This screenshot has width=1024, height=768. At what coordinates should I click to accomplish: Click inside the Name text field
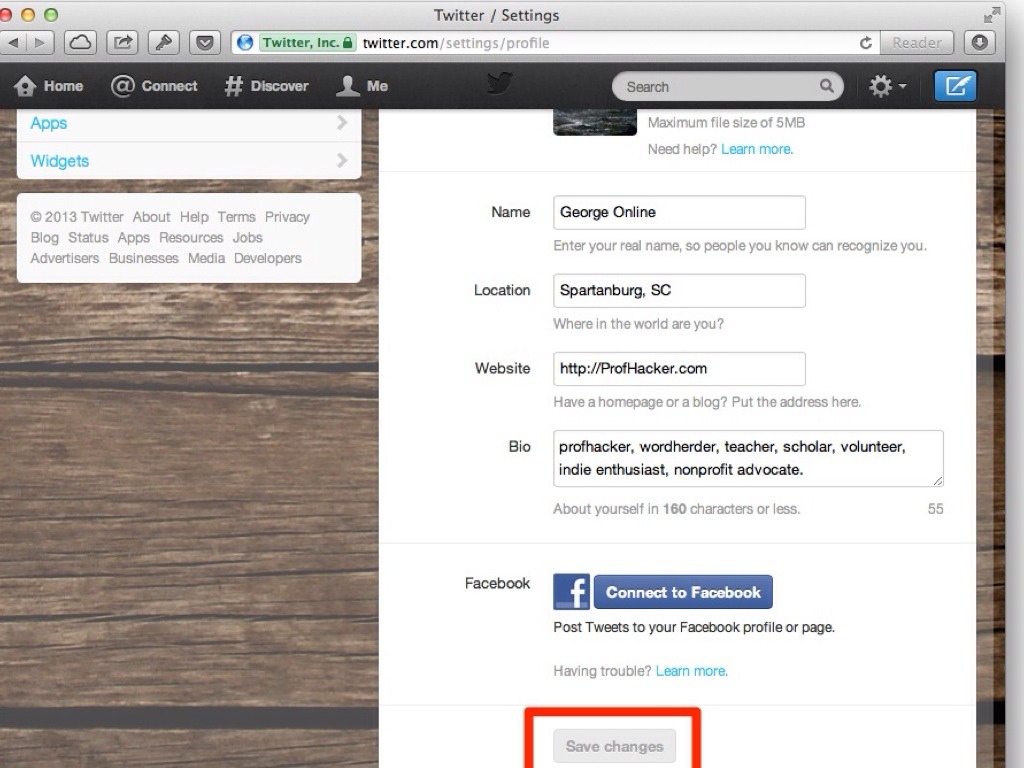(679, 212)
